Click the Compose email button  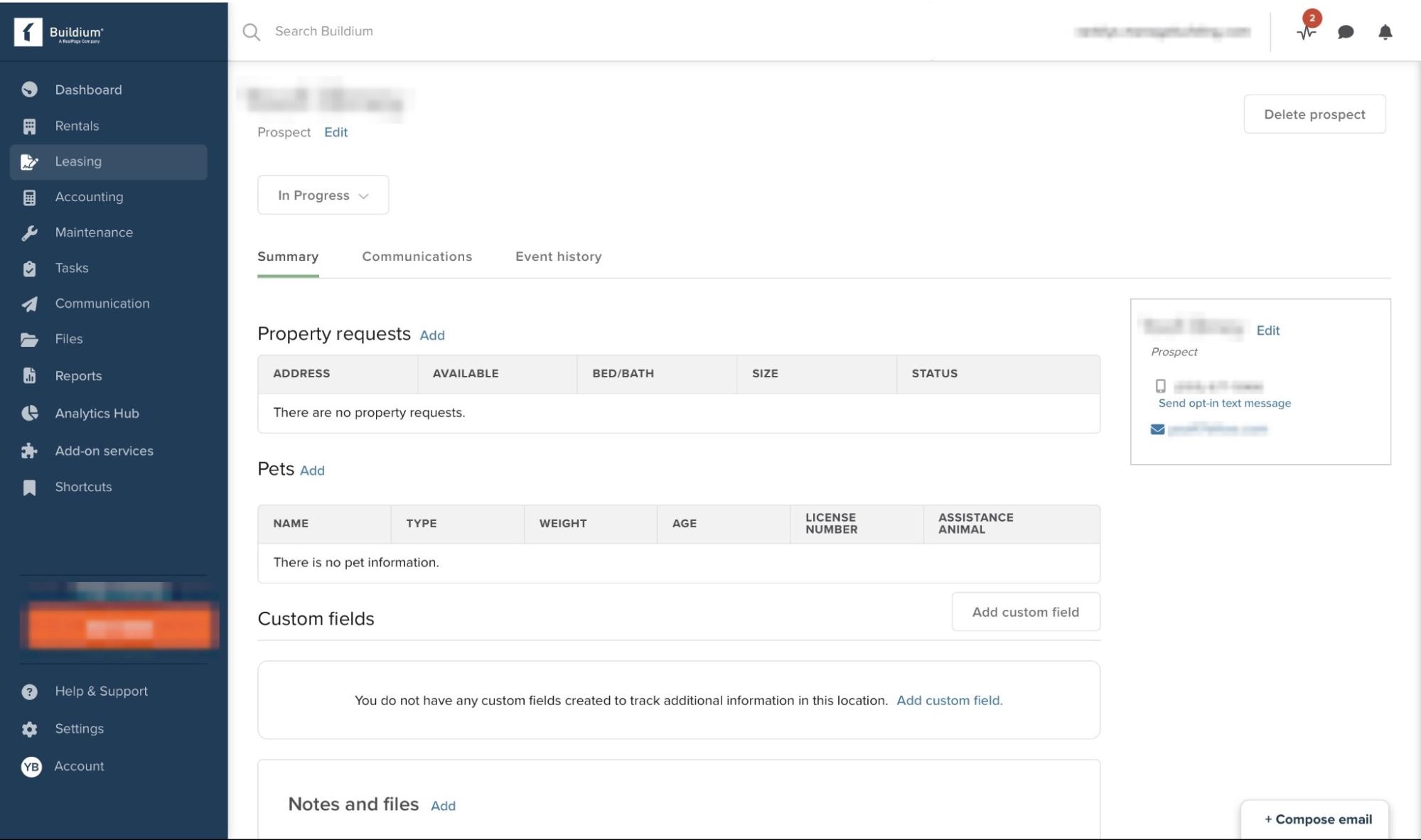click(x=1317, y=819)
